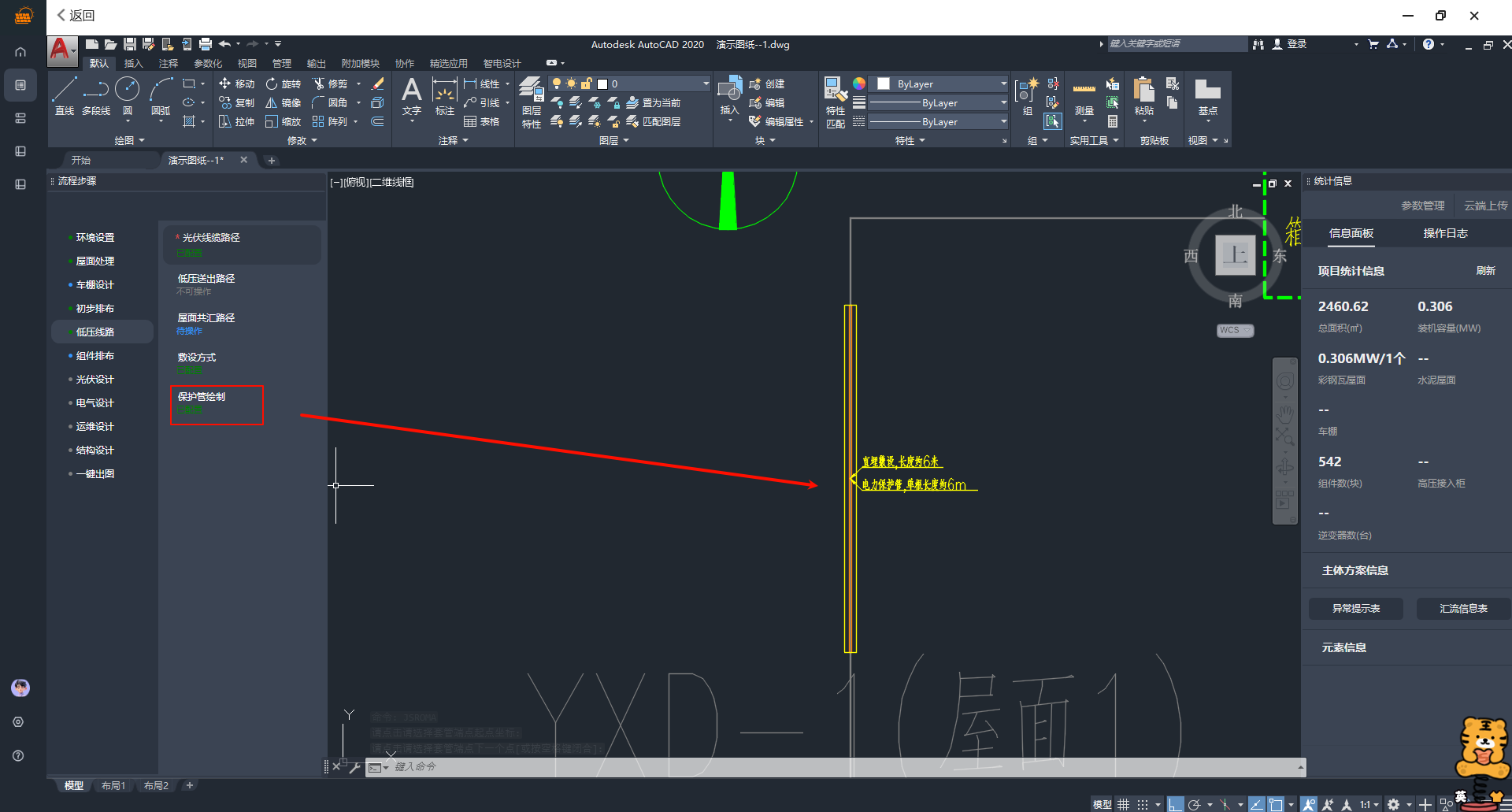Click the 粘贴 paste clipboard icon

(x=1144, y=97)
